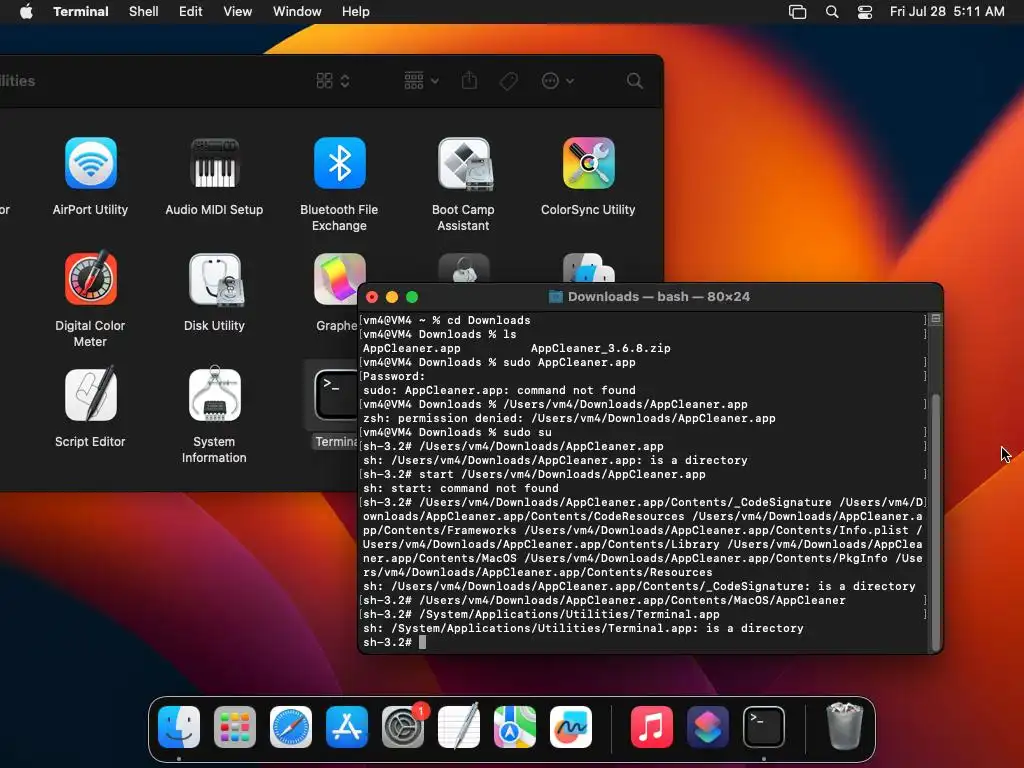
Task: Open the Shell menu
Action: click(x=144, y=11)
